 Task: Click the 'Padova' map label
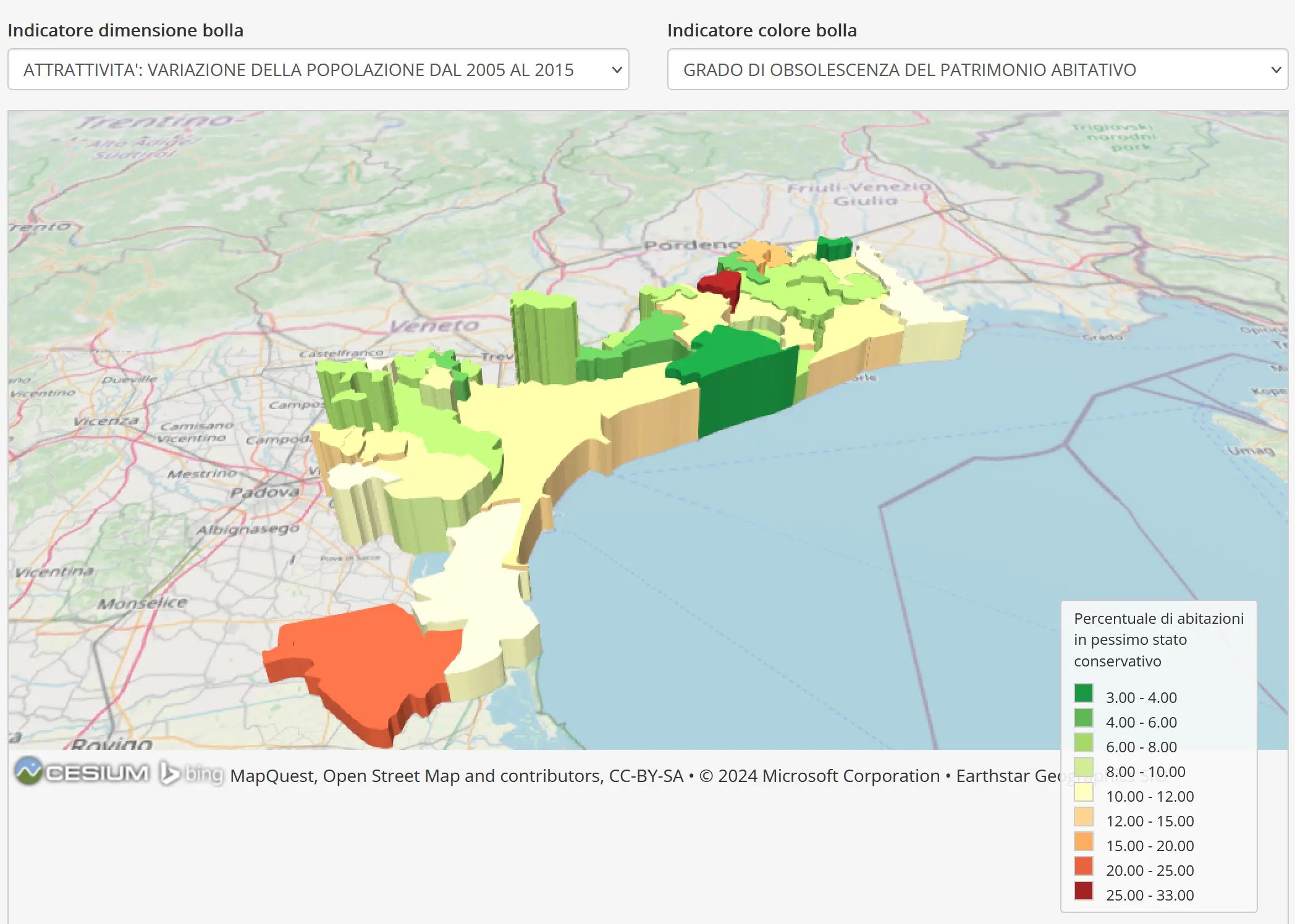click(264, 492)
